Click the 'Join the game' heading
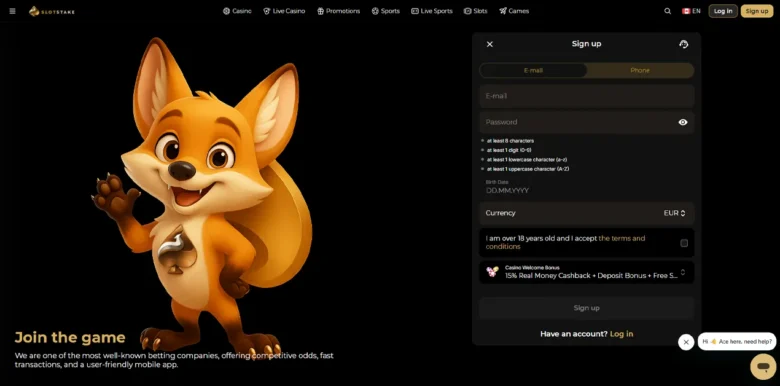780x386 pixels. pos(70,338)
